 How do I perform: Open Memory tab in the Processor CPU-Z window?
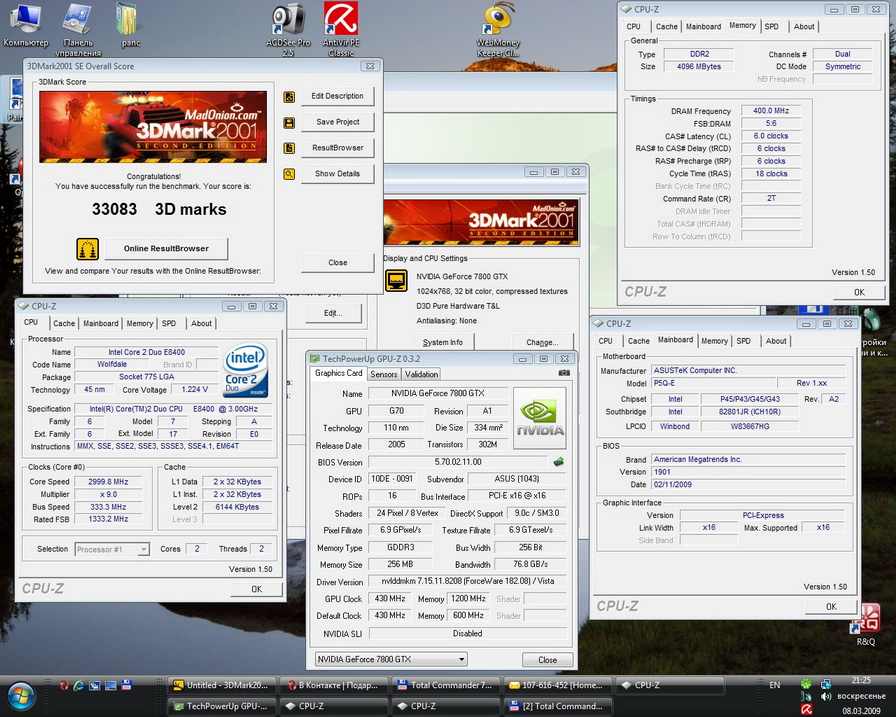tap(139, 323)
